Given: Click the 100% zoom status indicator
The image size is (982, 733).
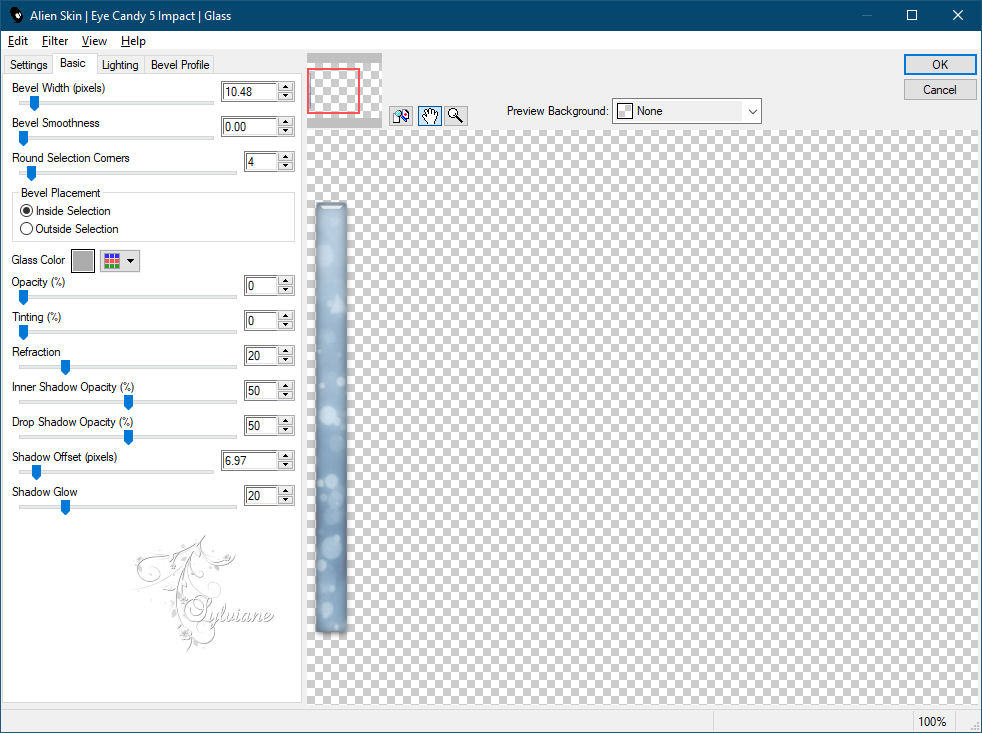Looking at the screenshot, I should [932, 722].
